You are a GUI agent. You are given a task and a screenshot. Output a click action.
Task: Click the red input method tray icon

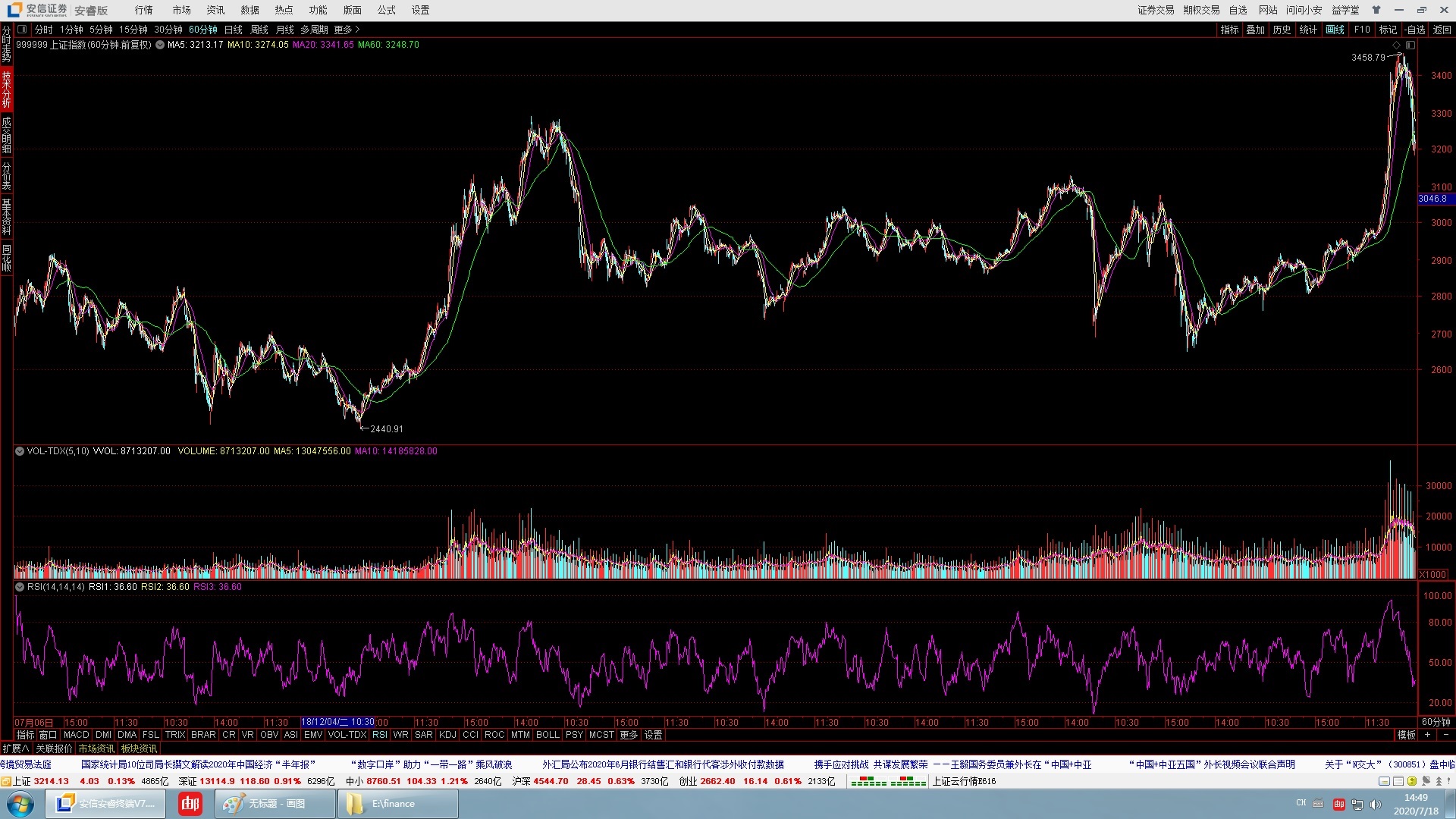(1338, 804)
